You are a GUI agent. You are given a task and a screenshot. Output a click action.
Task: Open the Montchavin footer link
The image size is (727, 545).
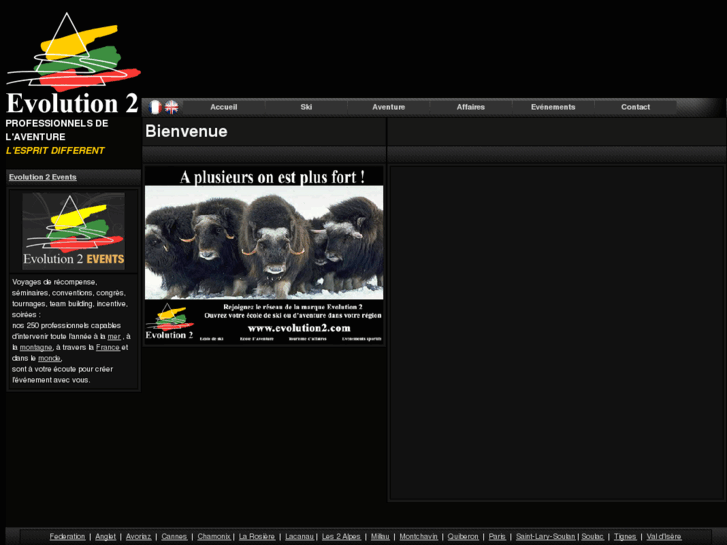click(418, 537)
